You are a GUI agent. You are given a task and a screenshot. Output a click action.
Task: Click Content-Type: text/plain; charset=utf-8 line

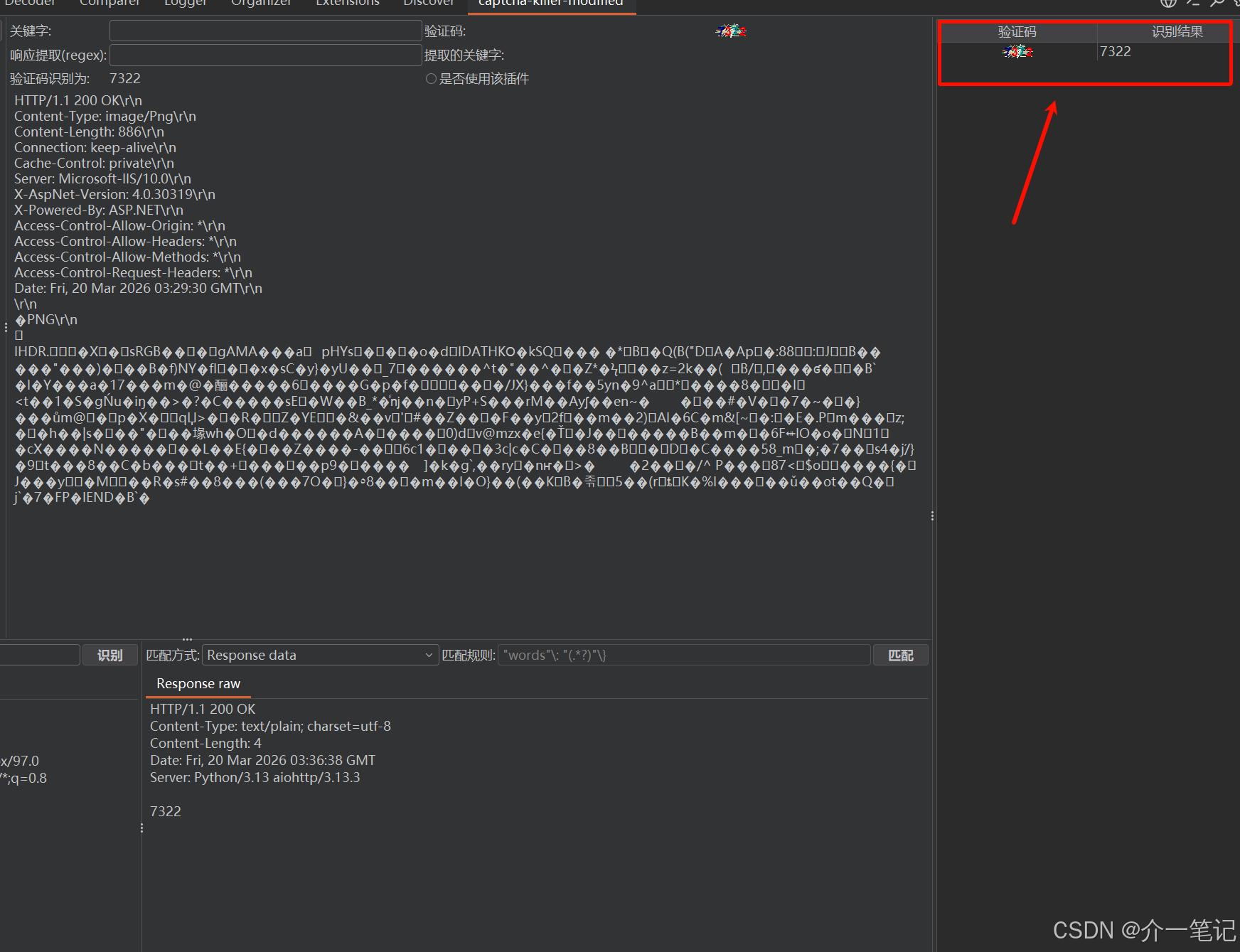(x=271, y=727)
